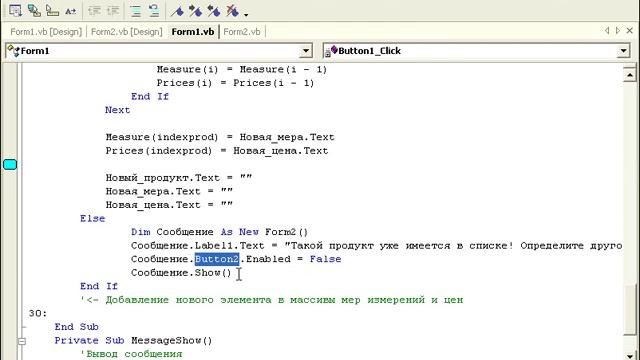The width and height of the screenshot is (640, 360).
Task: Switch to Form2.vb [Design] tab
Action: tap(127, 32)
